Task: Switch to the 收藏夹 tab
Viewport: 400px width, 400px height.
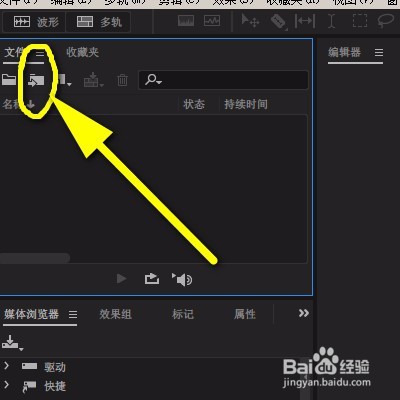Action: pos(82,52)
